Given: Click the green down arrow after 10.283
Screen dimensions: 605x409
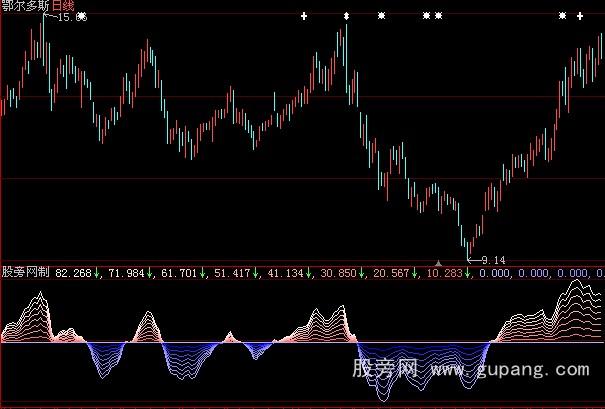Looking at the screenshot, I should pos(467,273).
